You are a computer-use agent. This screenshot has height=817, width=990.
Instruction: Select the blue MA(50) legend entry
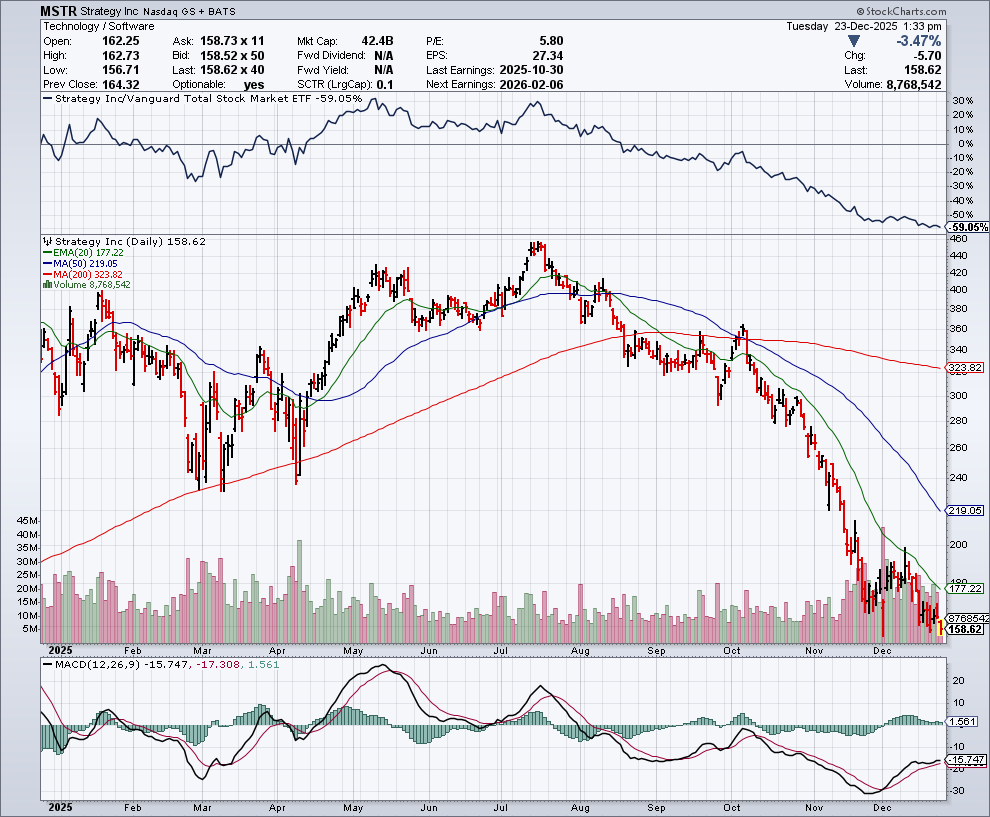[x=80, y=264]
